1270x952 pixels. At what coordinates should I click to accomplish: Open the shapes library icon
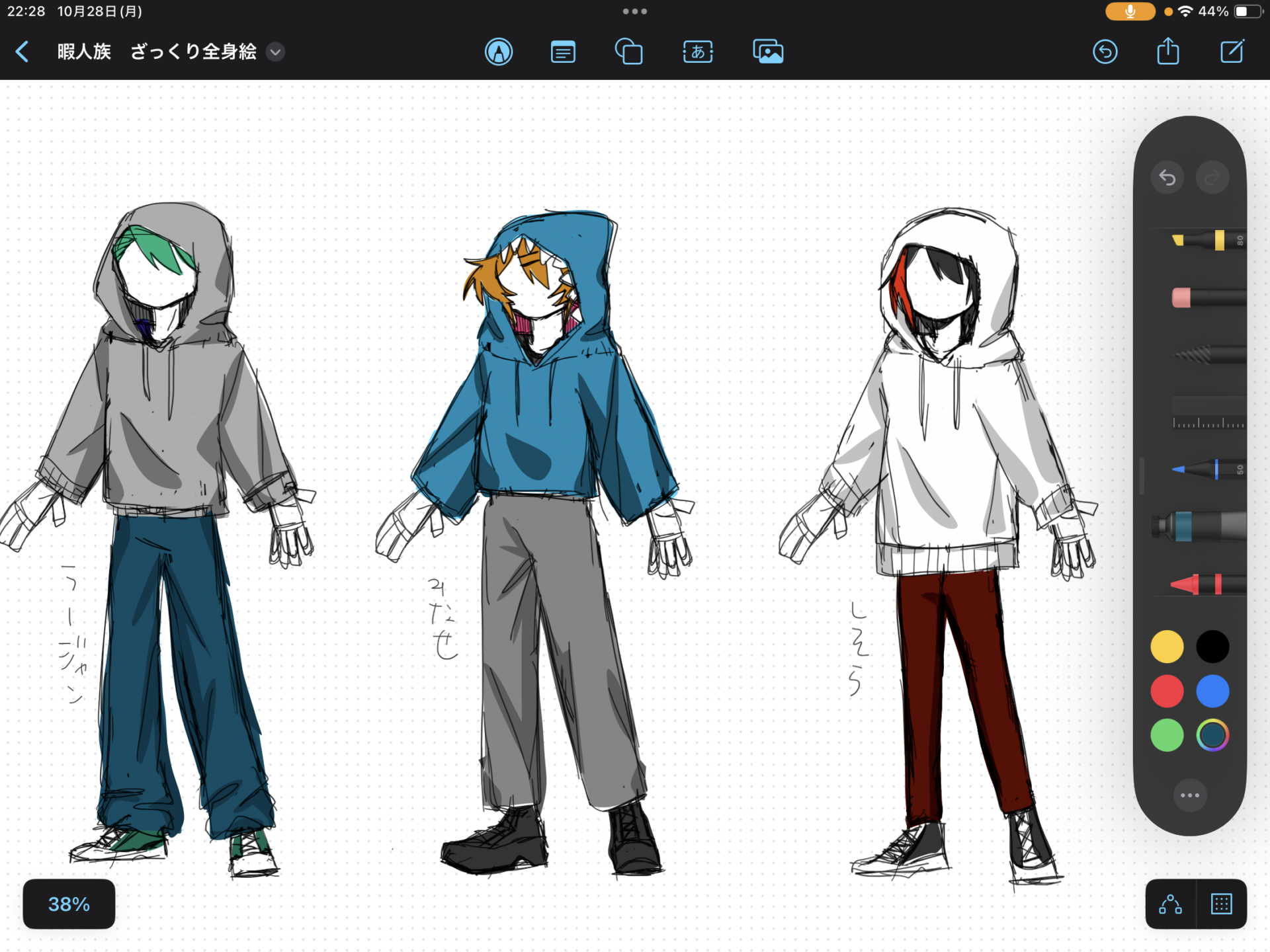point(628,52)
